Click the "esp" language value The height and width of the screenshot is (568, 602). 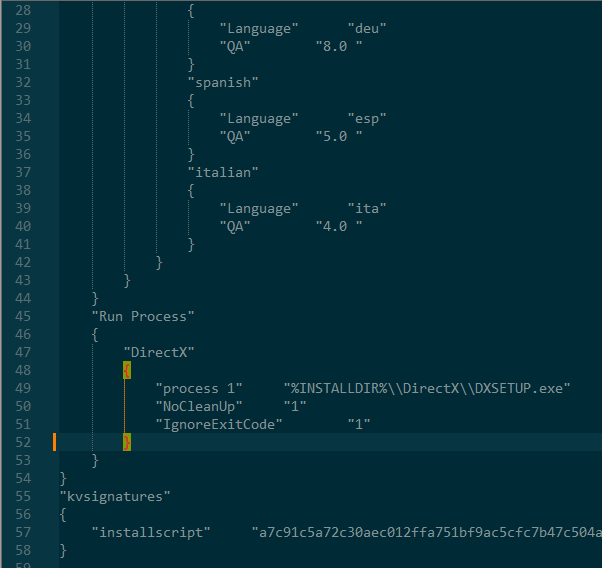coord(367,118)
